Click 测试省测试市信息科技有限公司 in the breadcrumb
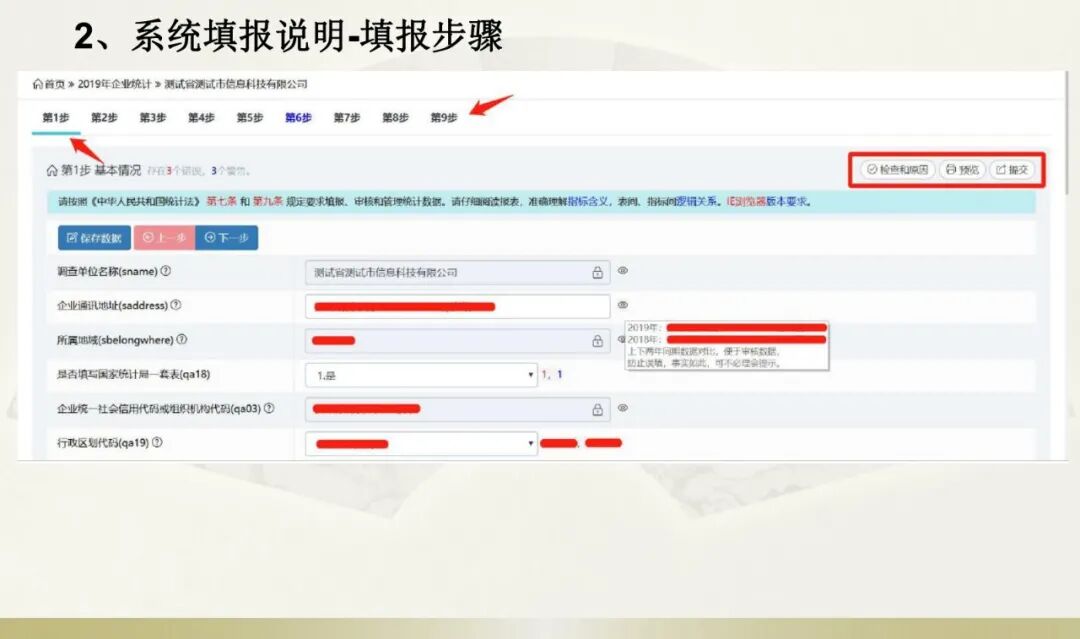Screen dimensions: 1080x639 tap(236, 84)
